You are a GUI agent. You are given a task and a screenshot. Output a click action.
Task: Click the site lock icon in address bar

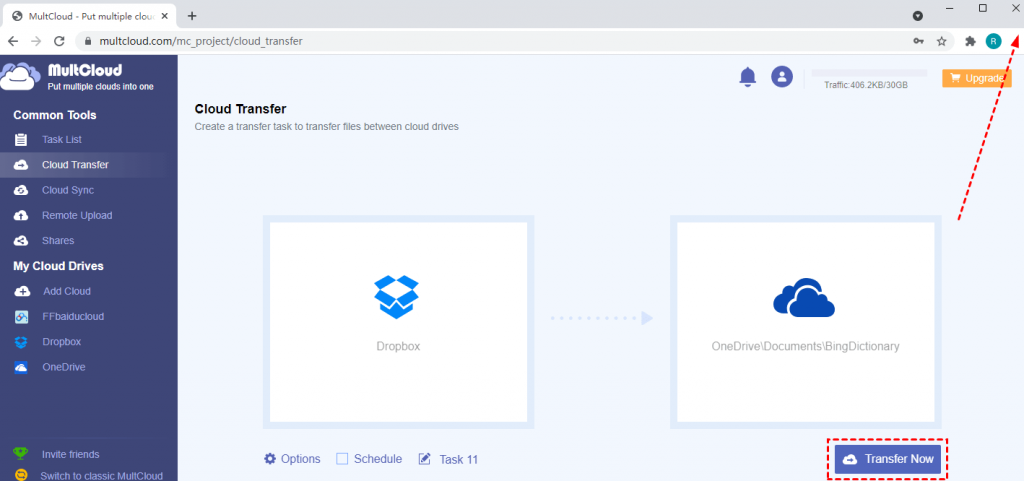point(88,41)
